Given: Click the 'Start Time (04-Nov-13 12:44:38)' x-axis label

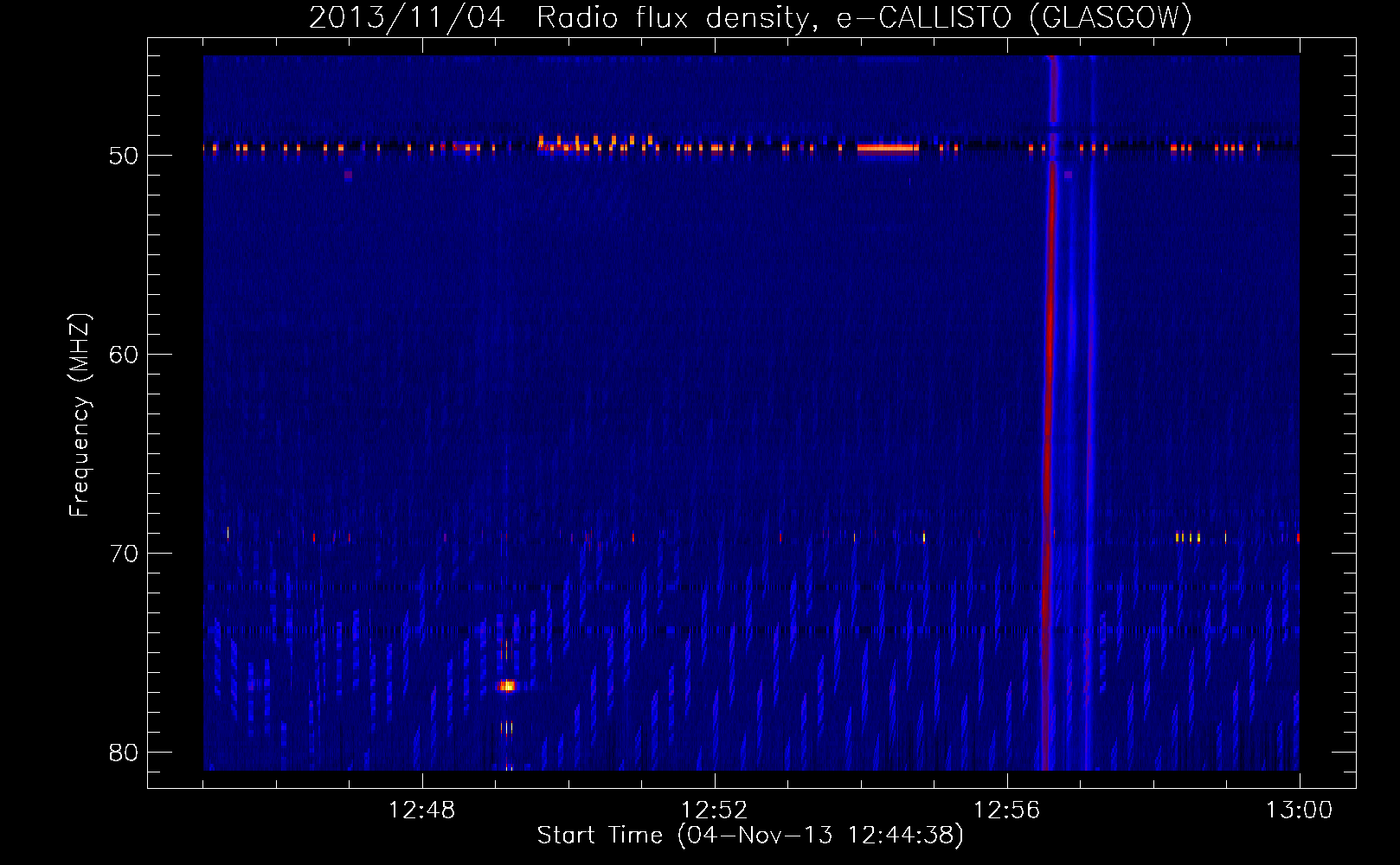Looking at the screenshot, I should pyautogui.click(x=750, y=836).
